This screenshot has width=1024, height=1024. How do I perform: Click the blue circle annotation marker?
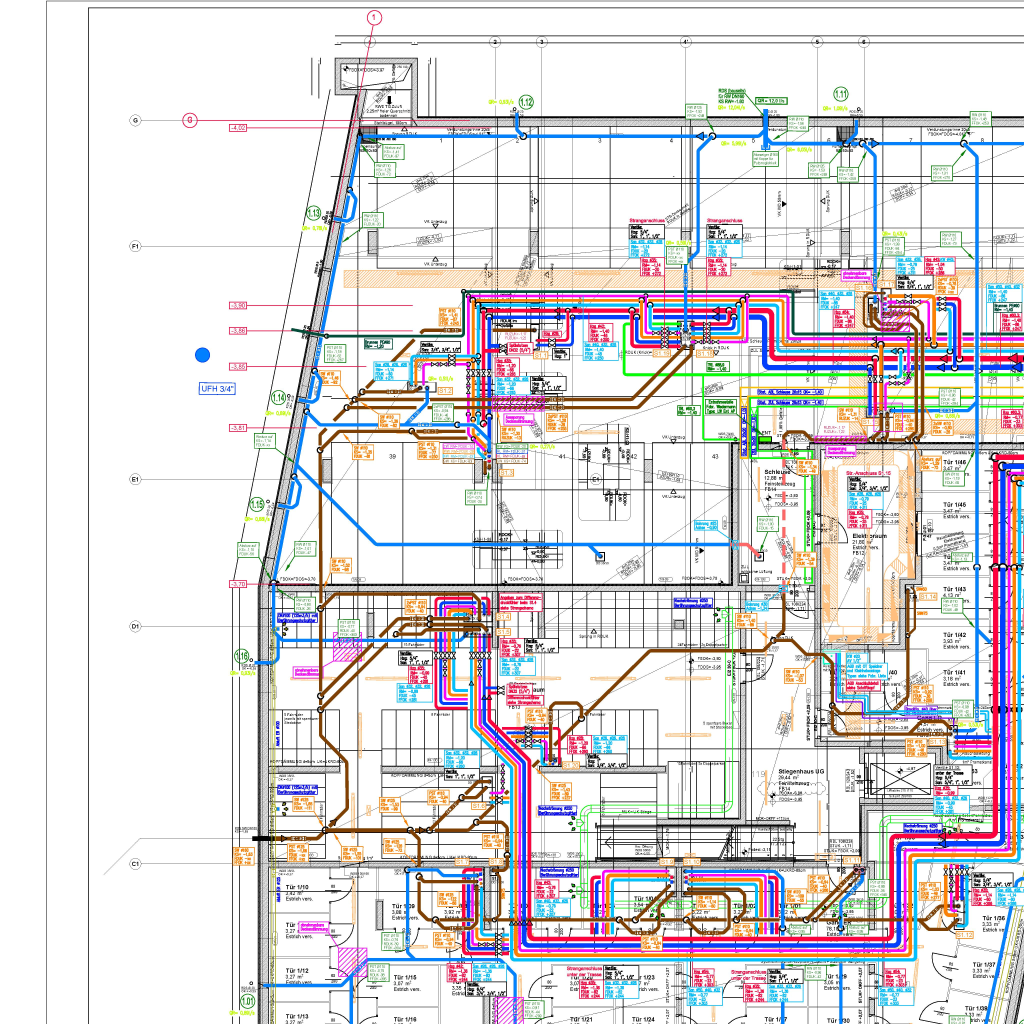[x=203, y=354]
